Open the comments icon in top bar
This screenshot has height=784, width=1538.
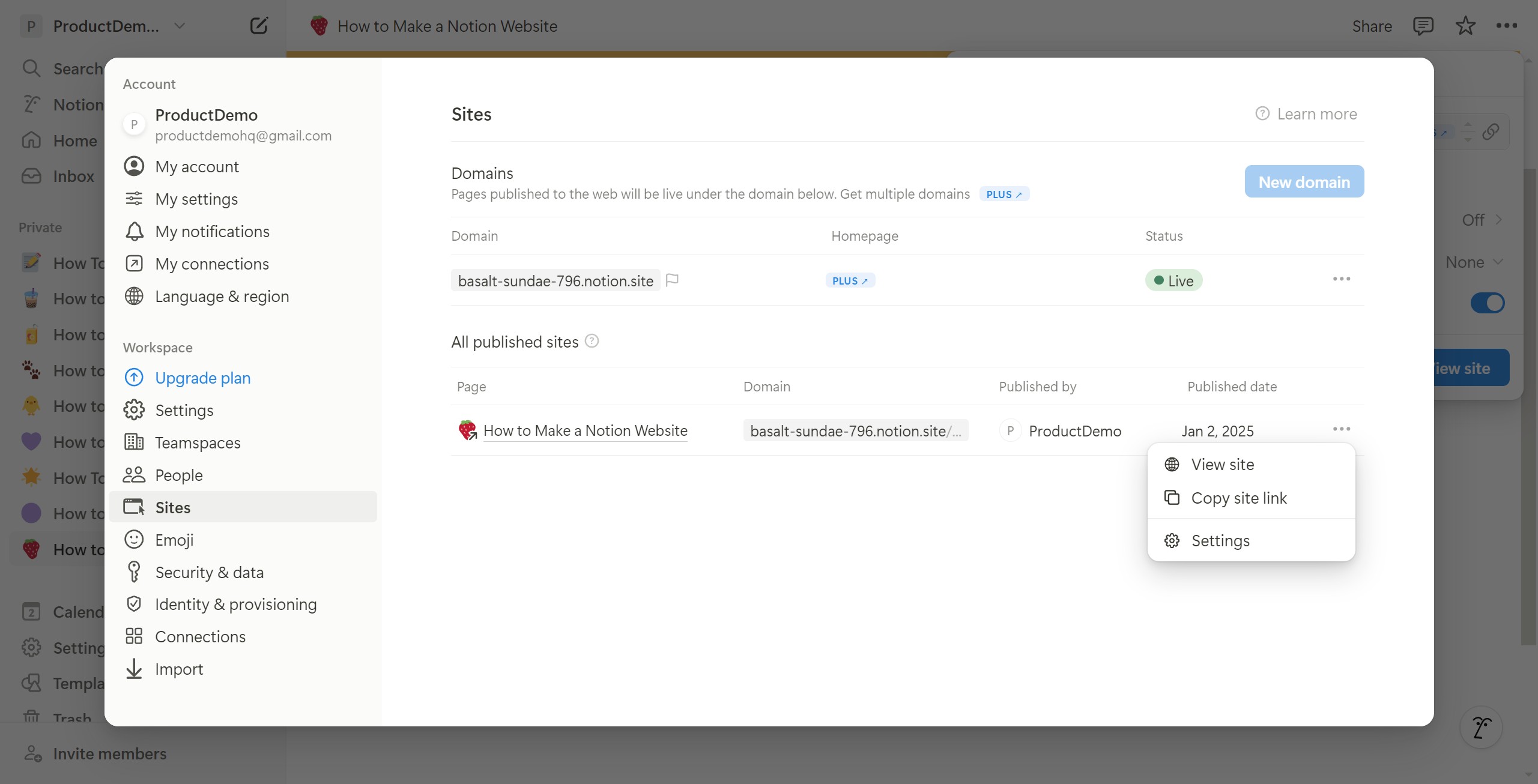pyautogui.click(x=1423, y=26)
